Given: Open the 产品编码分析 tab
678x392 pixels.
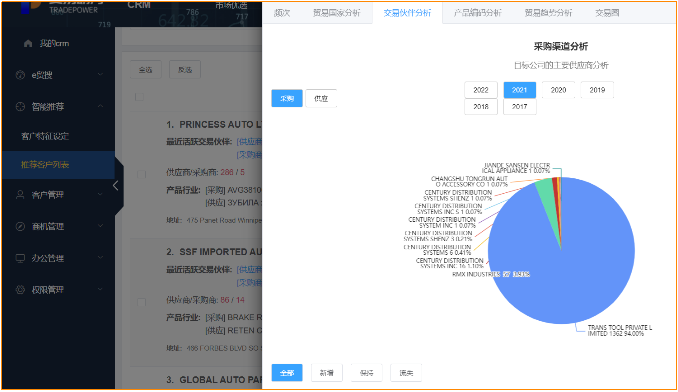Looking at the screenshot, I should point(477,13).
